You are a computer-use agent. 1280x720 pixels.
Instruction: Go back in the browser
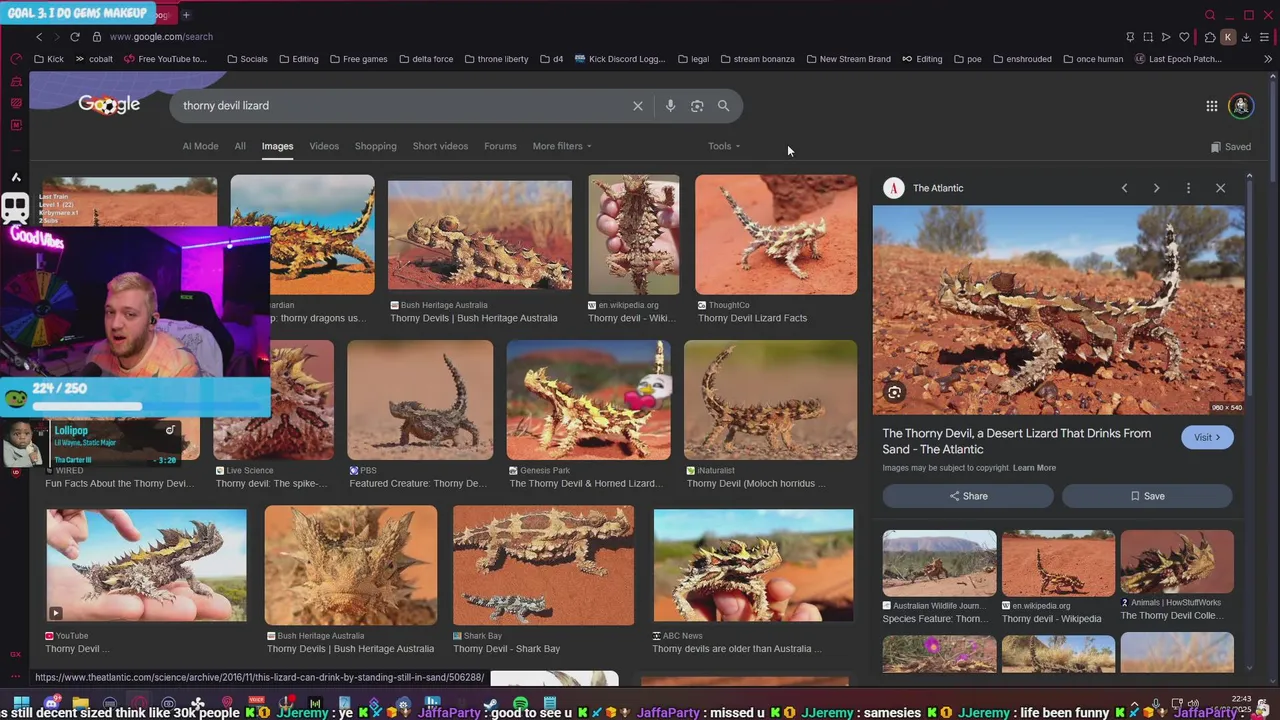coord(39,37)
